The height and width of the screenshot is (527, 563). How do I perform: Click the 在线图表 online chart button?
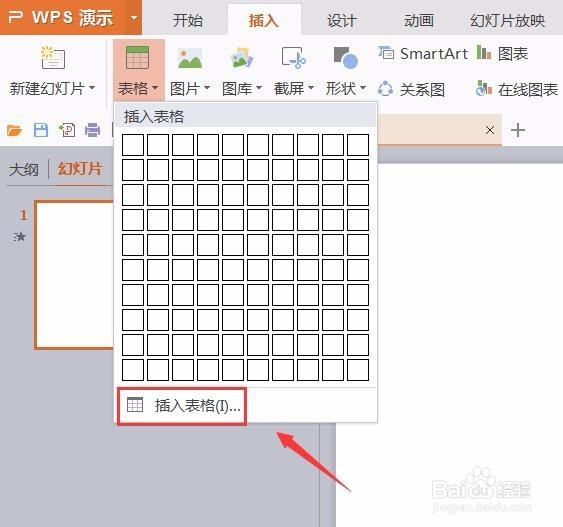[517, 89]
